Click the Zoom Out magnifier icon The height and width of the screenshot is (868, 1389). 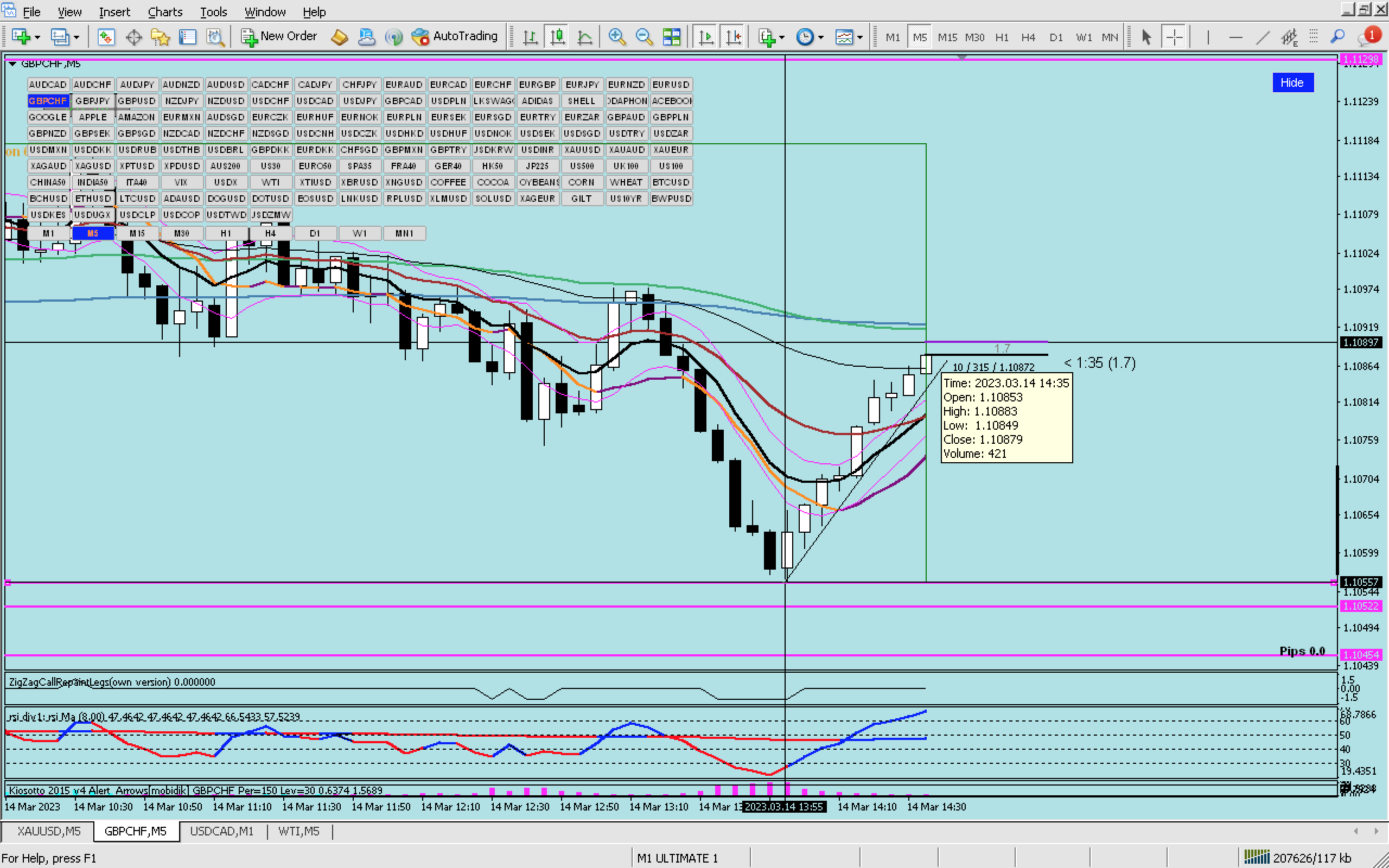point(643,37)
